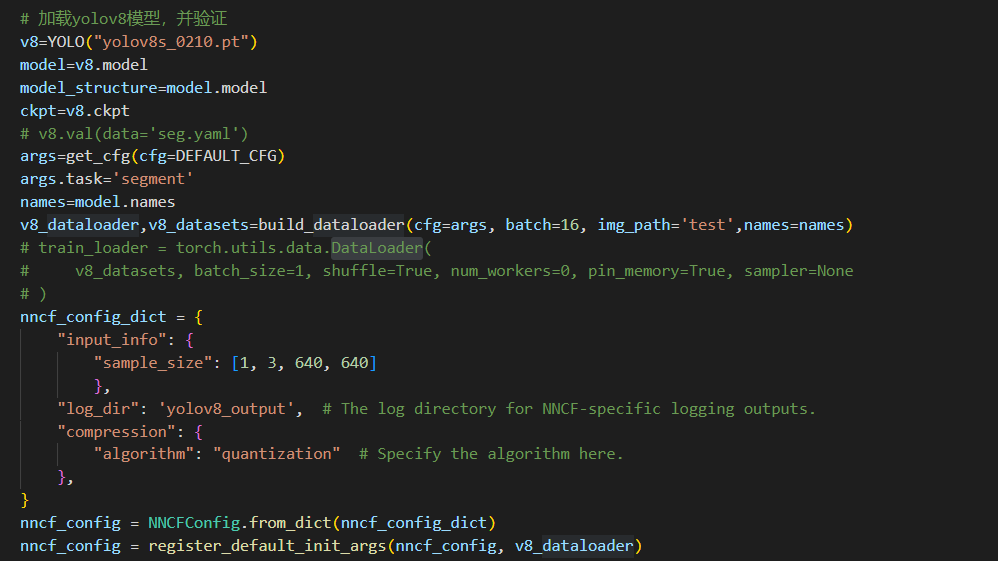The image size is (998, 561).
Task: Click sampler=None in the commented line
Action: click(799, 271)
